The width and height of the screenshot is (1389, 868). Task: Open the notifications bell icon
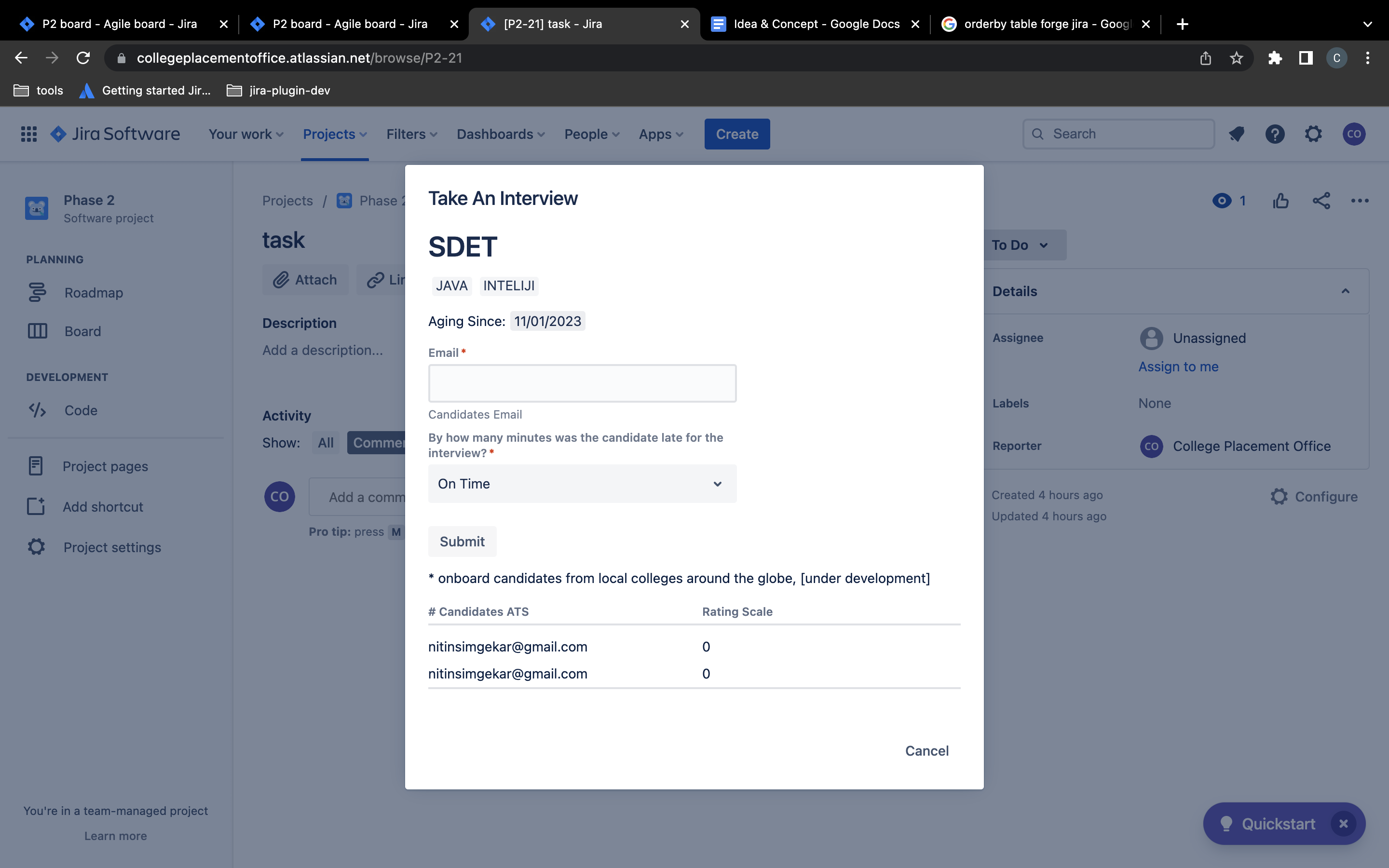click(1236, 134)
